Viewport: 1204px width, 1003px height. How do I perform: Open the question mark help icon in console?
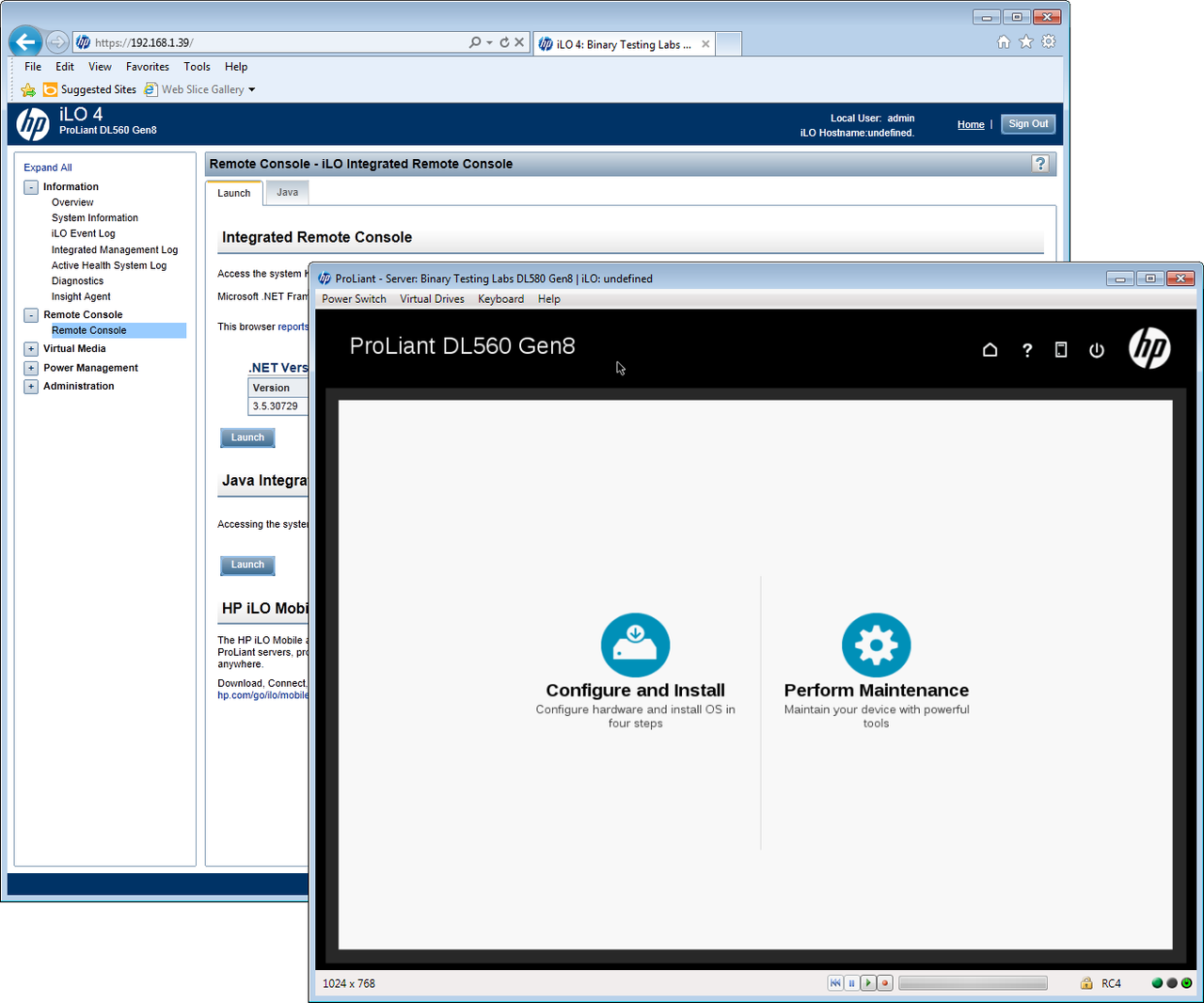click(1027, 350)
